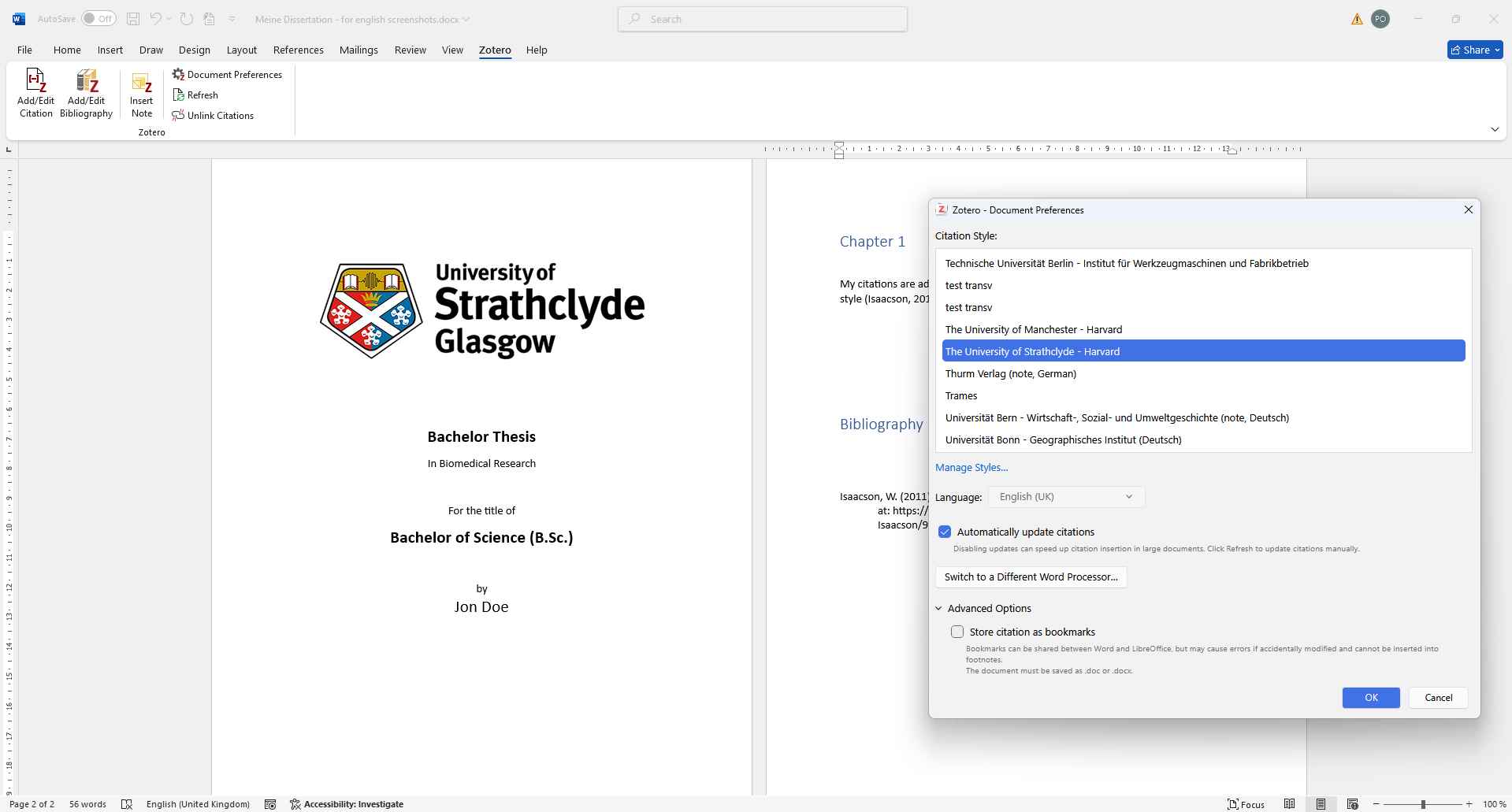1512x812 pixels.
Task: Click the zoom slider in status bar
Action: tap(1423, 804)
